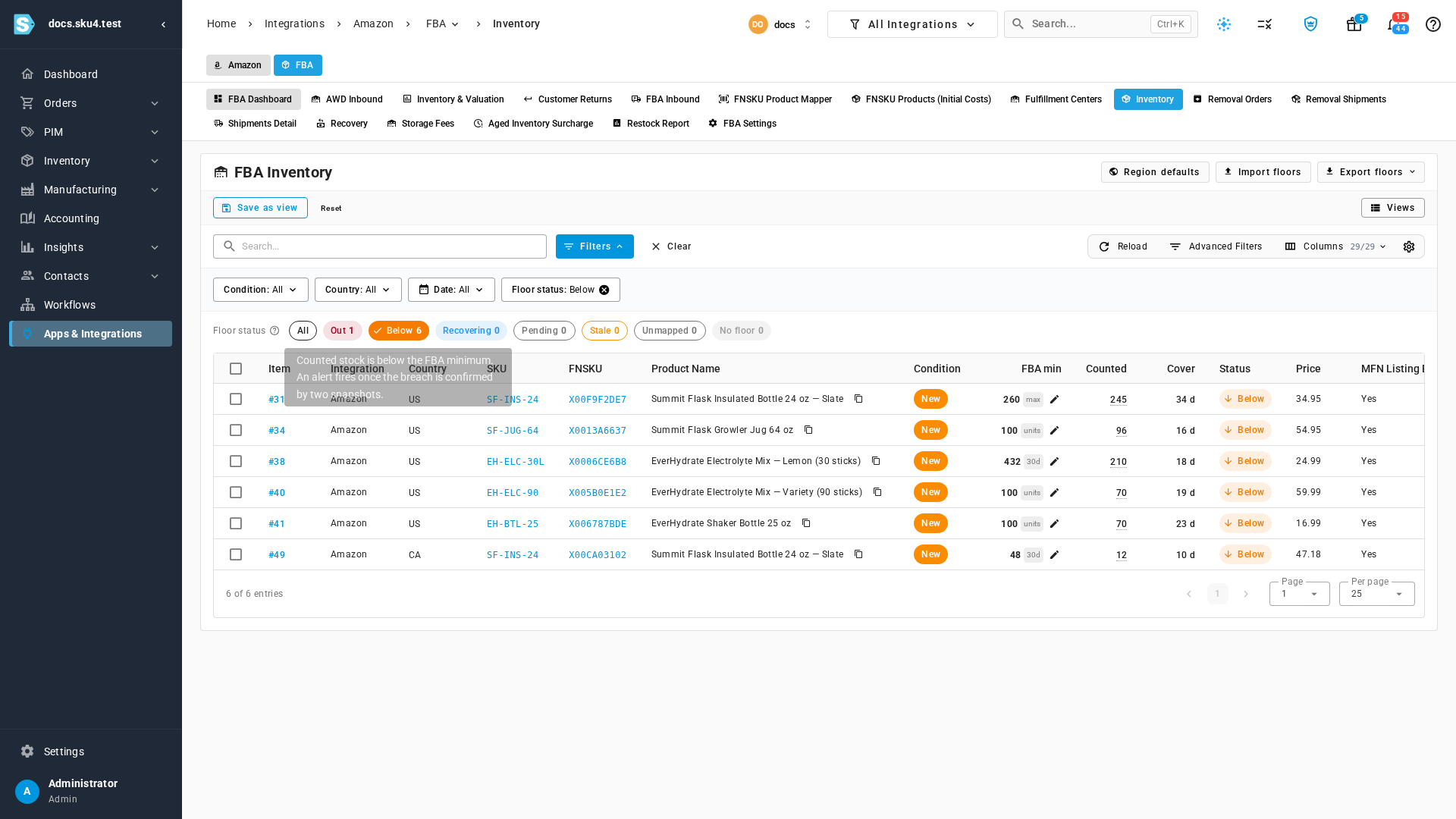This screenshot has width=1456, height=819.
Task: Open table settings gear icon
Action: click(1409, 246)
